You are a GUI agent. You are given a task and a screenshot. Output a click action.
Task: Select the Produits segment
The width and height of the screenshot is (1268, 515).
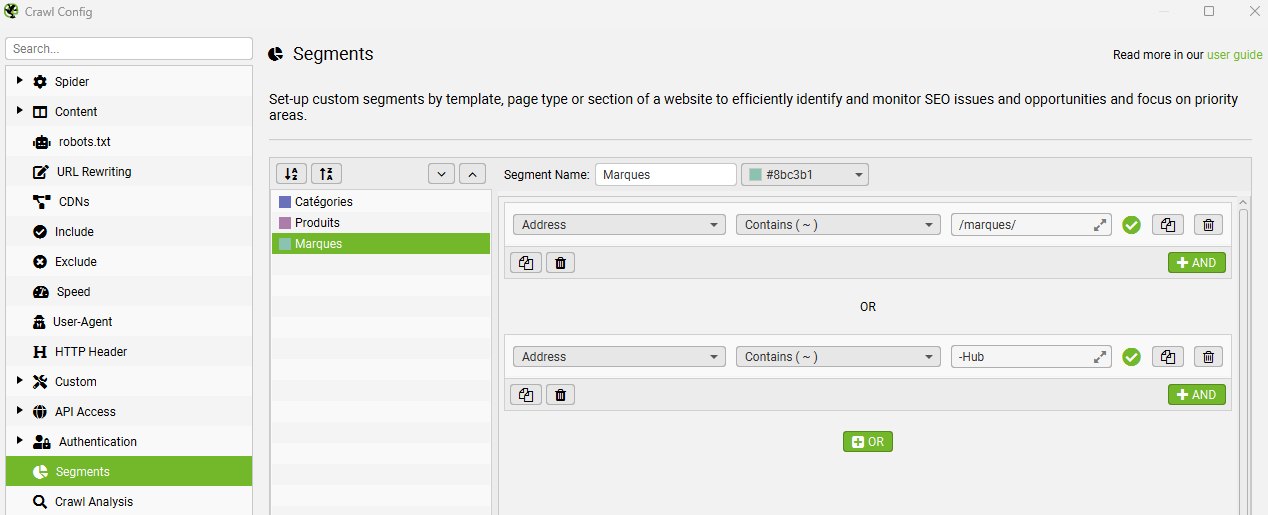[317, 222]
